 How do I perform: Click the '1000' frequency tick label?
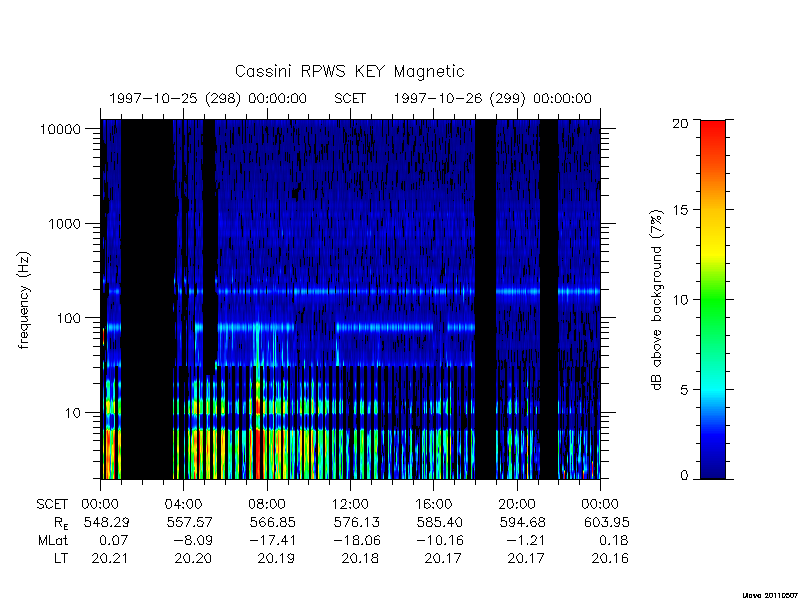click(65, 223)
